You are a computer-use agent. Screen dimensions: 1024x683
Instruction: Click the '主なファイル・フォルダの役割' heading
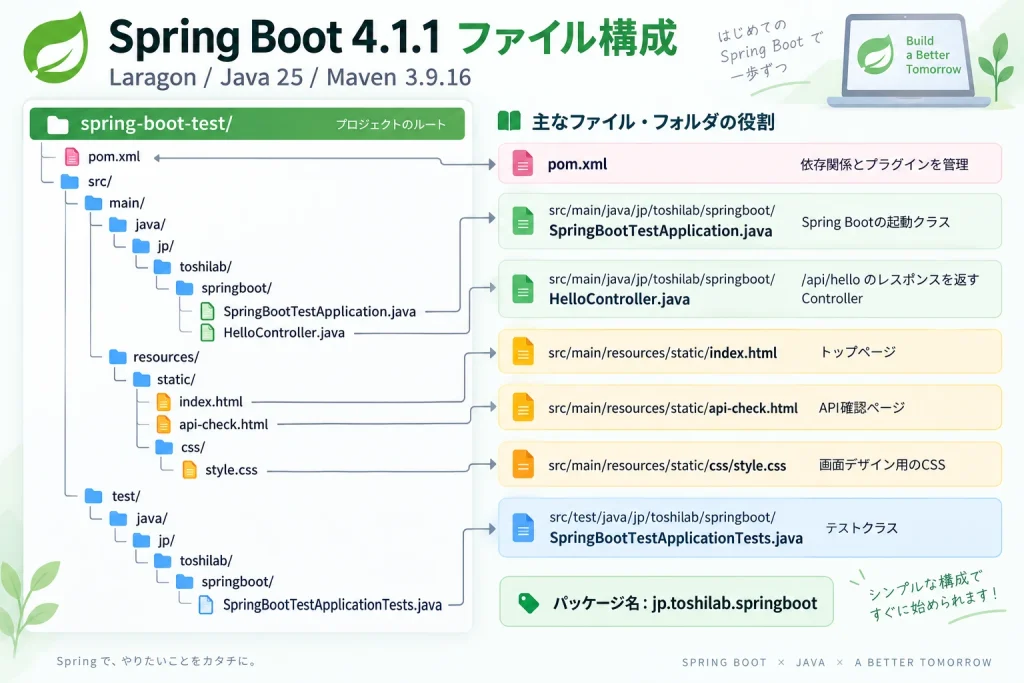pyautogui.click(x=653, y=121)
